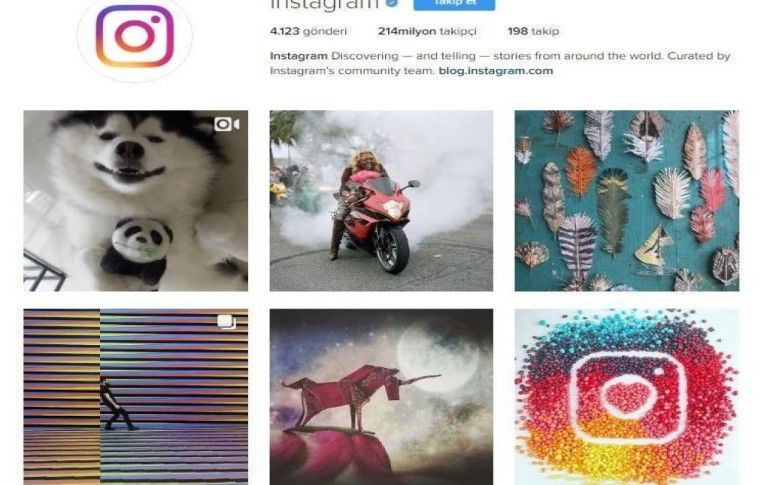Click the blue verified badge icon

(x=393, y=3)
